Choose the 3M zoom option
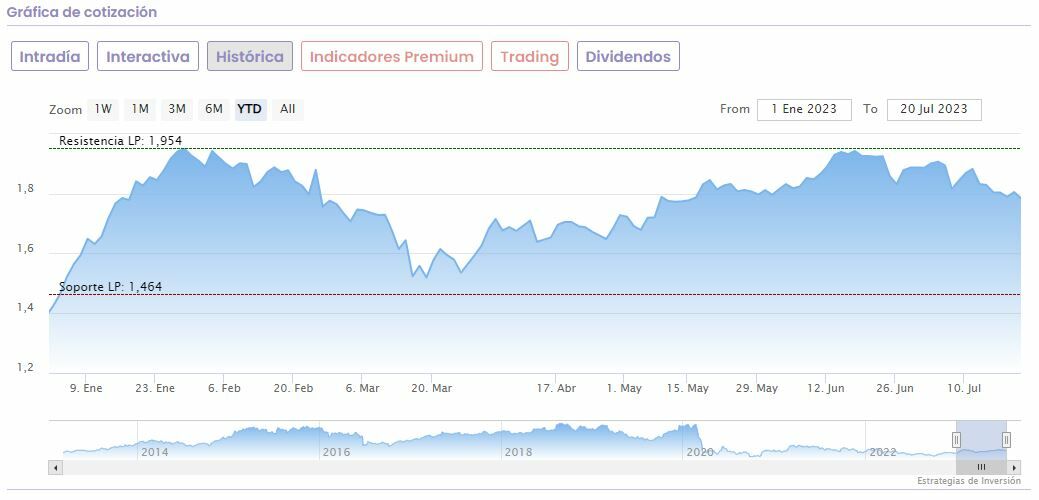The image size is (1039, 500). coord(177,109)
